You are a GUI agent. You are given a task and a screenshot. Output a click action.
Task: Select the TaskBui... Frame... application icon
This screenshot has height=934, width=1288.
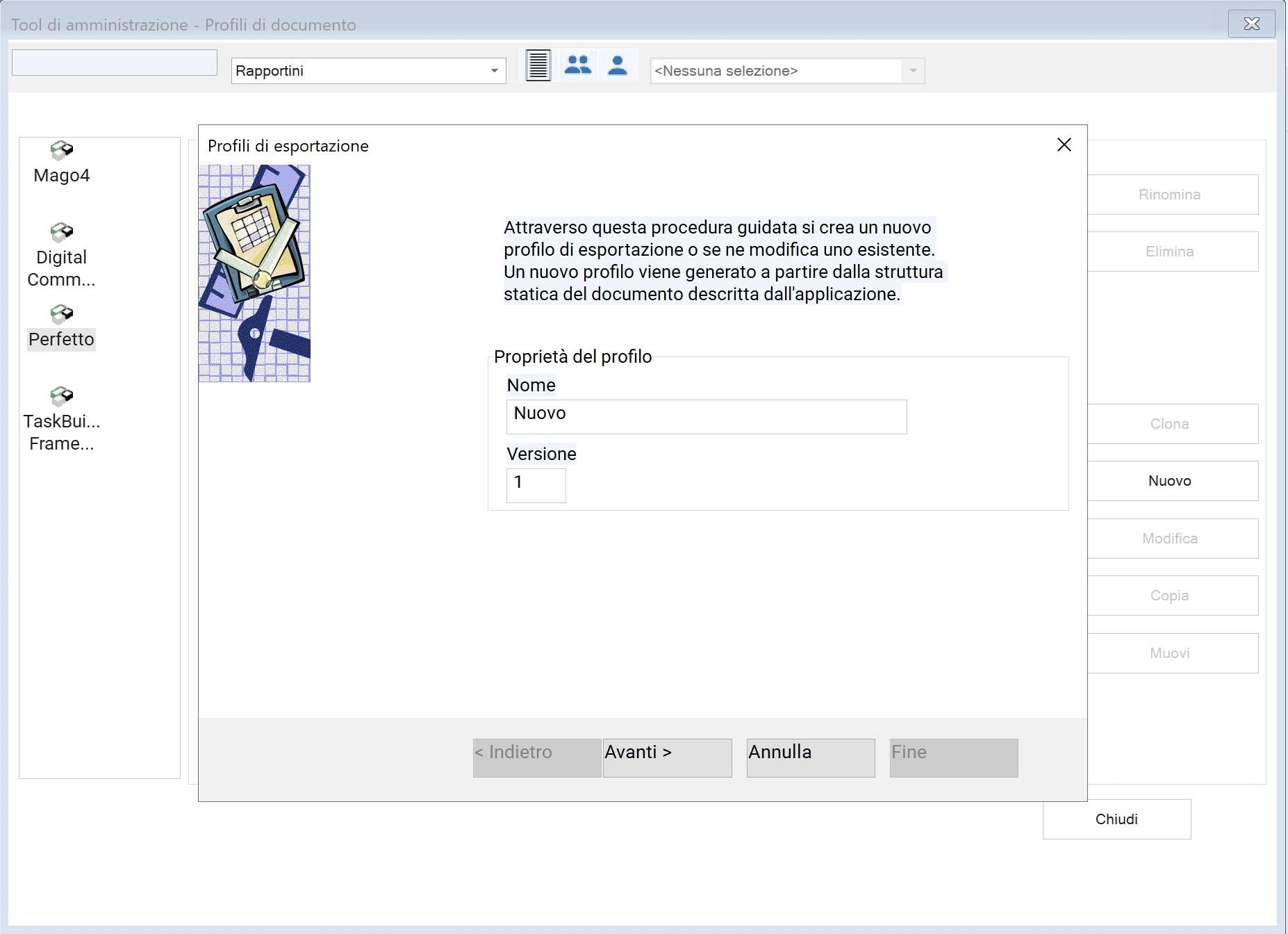pyautogui.click(x=62, y=396)
